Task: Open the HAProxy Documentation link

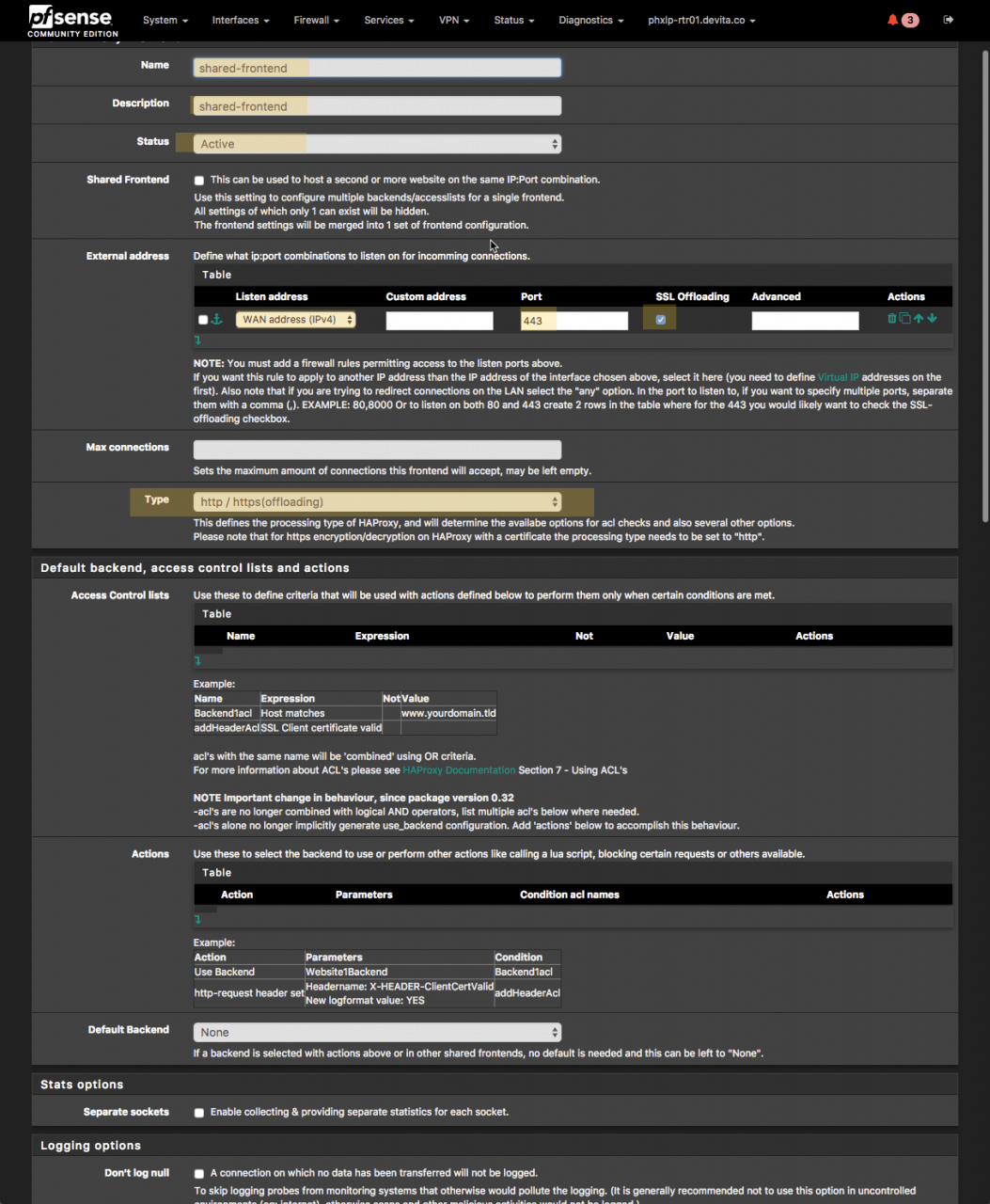Action: pos(459,770)
